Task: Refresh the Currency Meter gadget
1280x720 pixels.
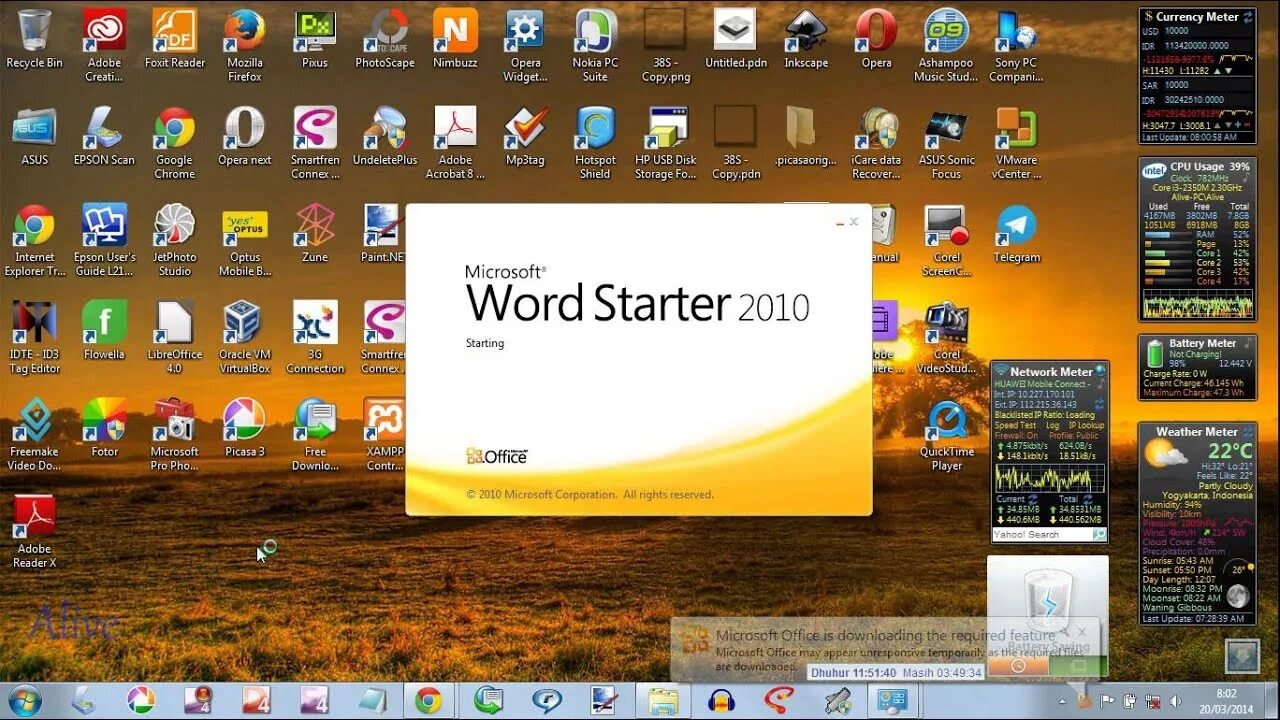Action: click(1248, 16)
